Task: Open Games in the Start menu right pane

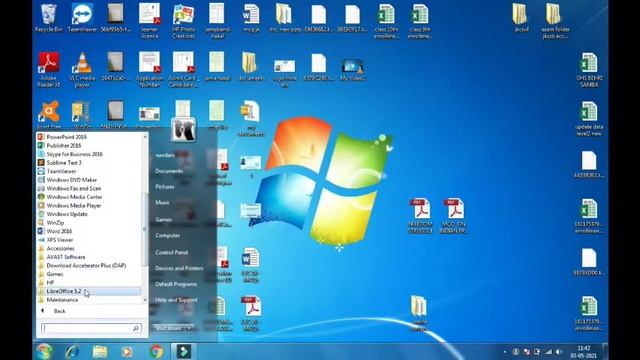Action: point(164,220)
